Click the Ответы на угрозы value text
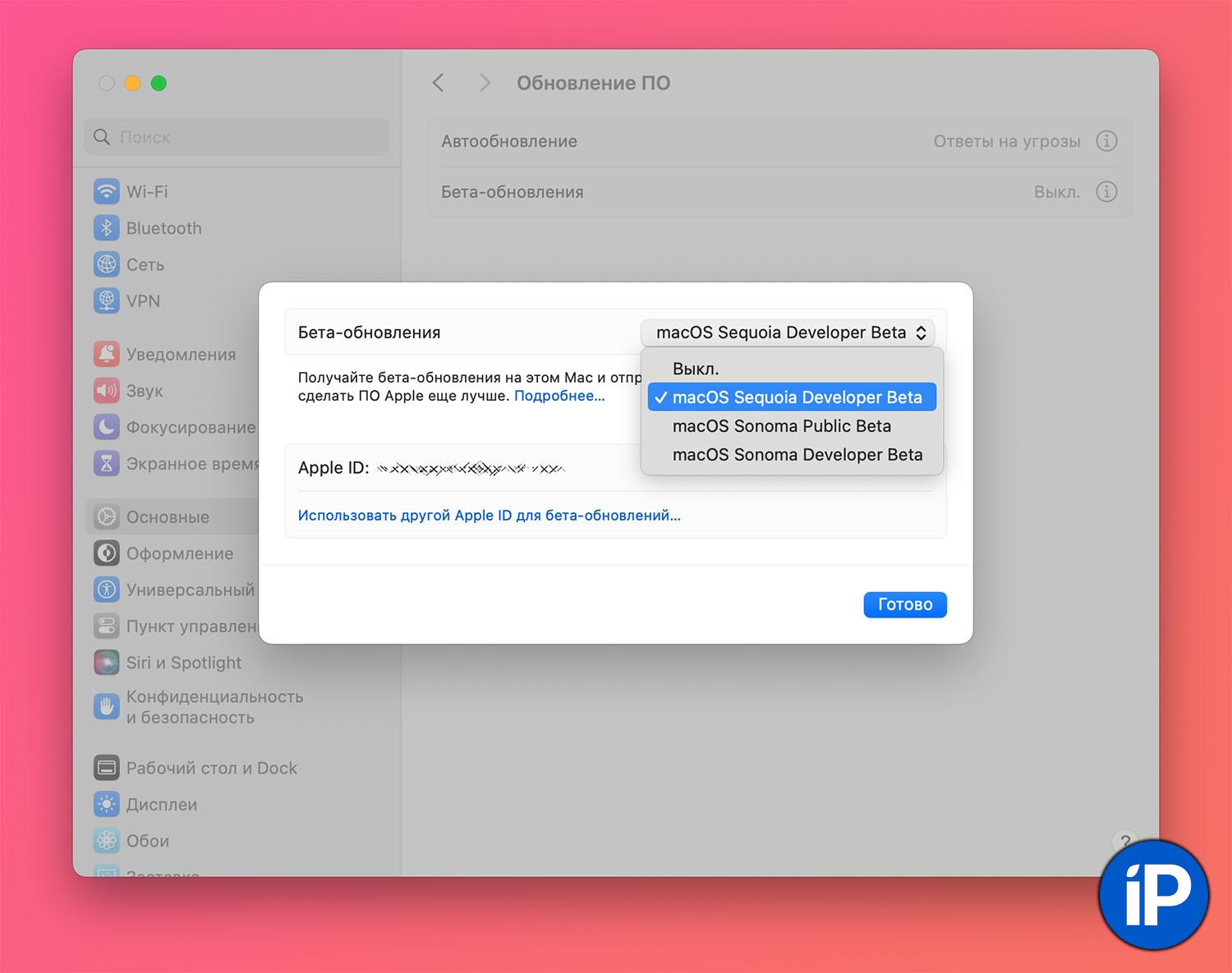The height and width of the screenshot is (973, 1232). (1007, 141)
